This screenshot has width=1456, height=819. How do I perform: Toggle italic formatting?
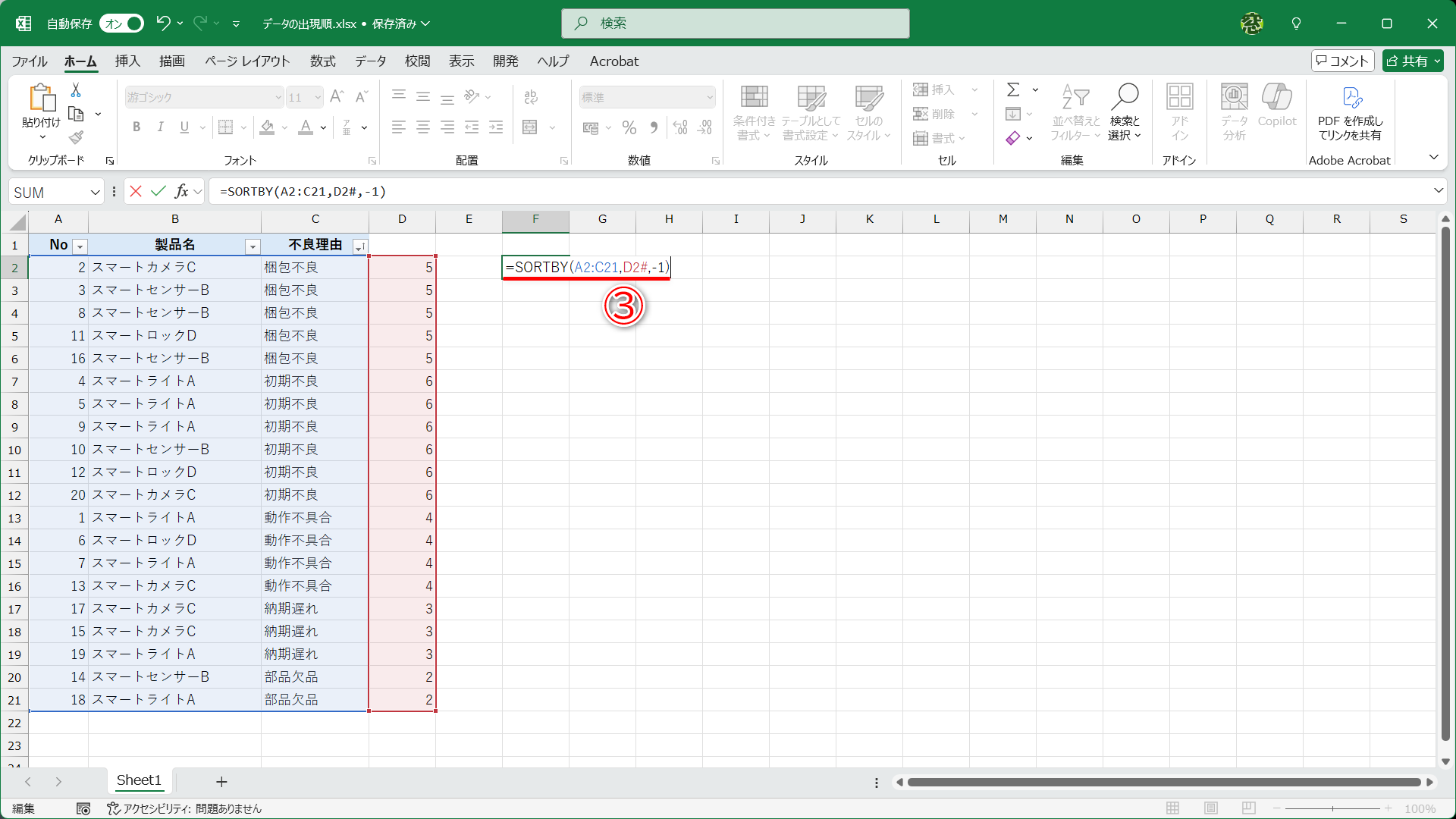[160, 127]
